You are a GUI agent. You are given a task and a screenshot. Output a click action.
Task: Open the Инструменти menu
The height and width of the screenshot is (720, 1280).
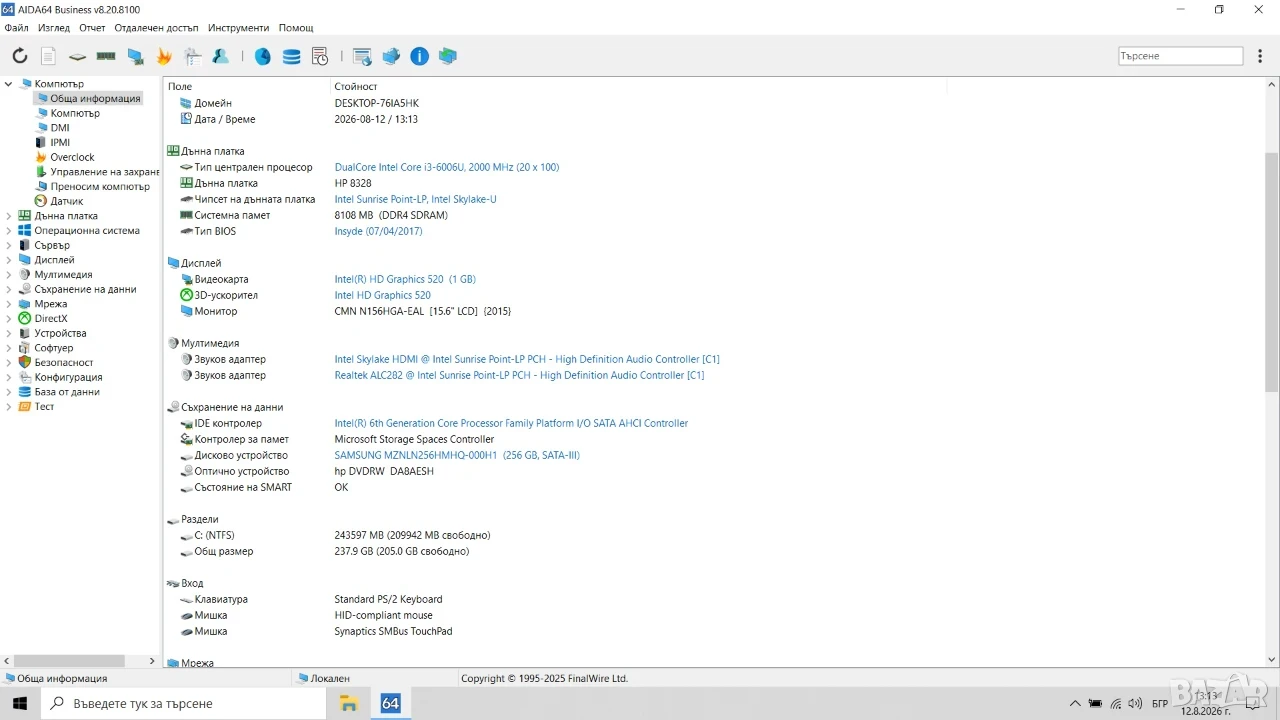[x=240, y=28]
